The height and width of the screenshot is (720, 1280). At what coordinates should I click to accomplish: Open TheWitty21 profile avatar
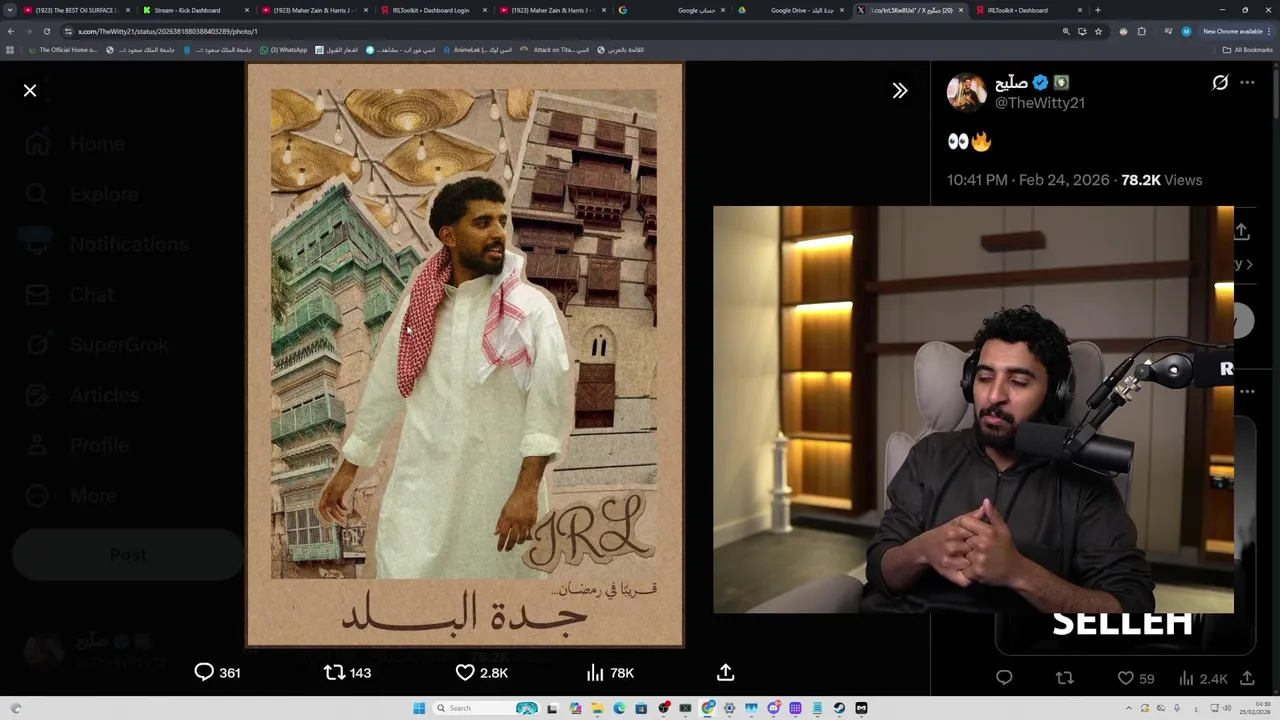966,92
